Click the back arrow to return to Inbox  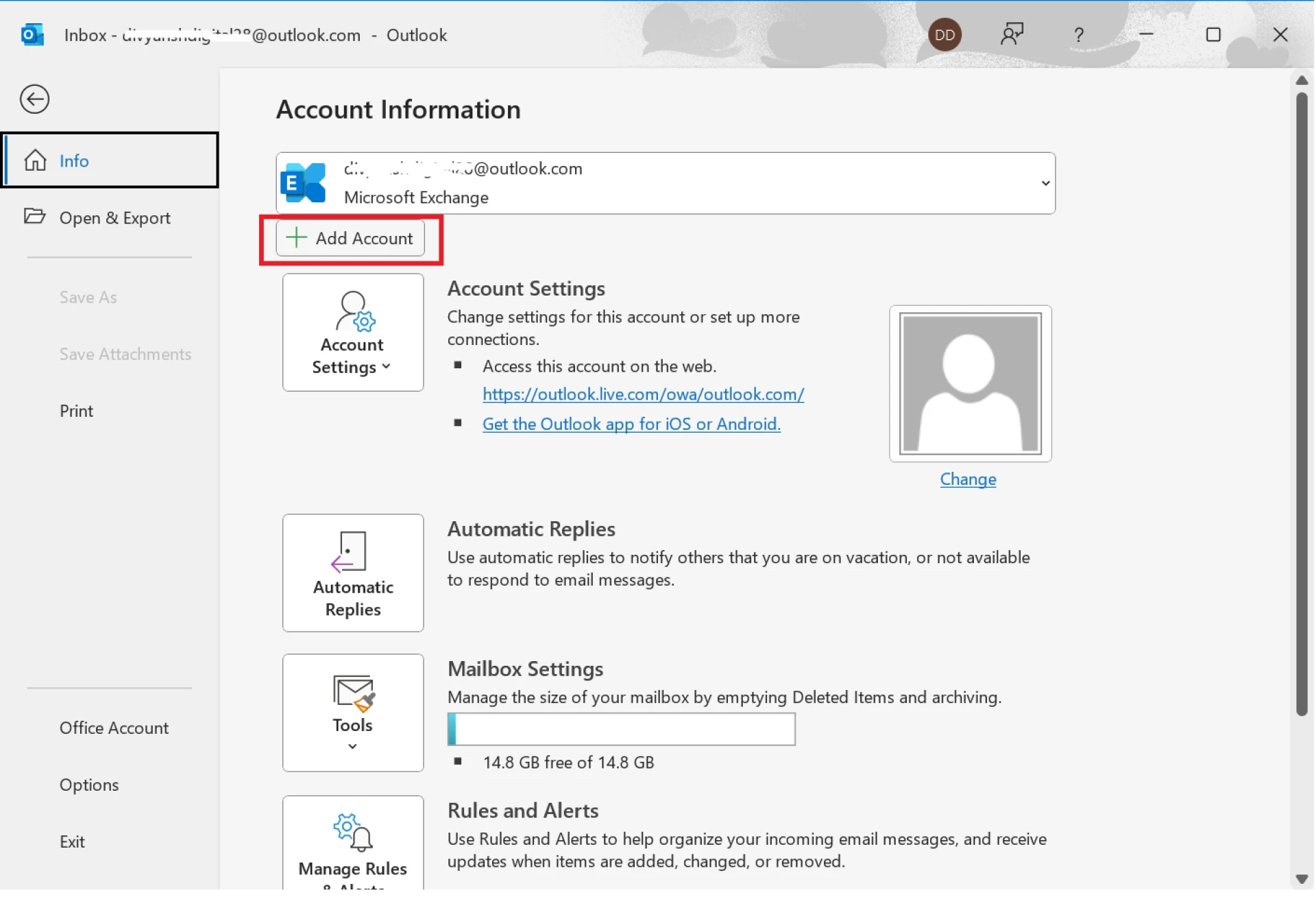pyautogui.click(x=34, y=99)
